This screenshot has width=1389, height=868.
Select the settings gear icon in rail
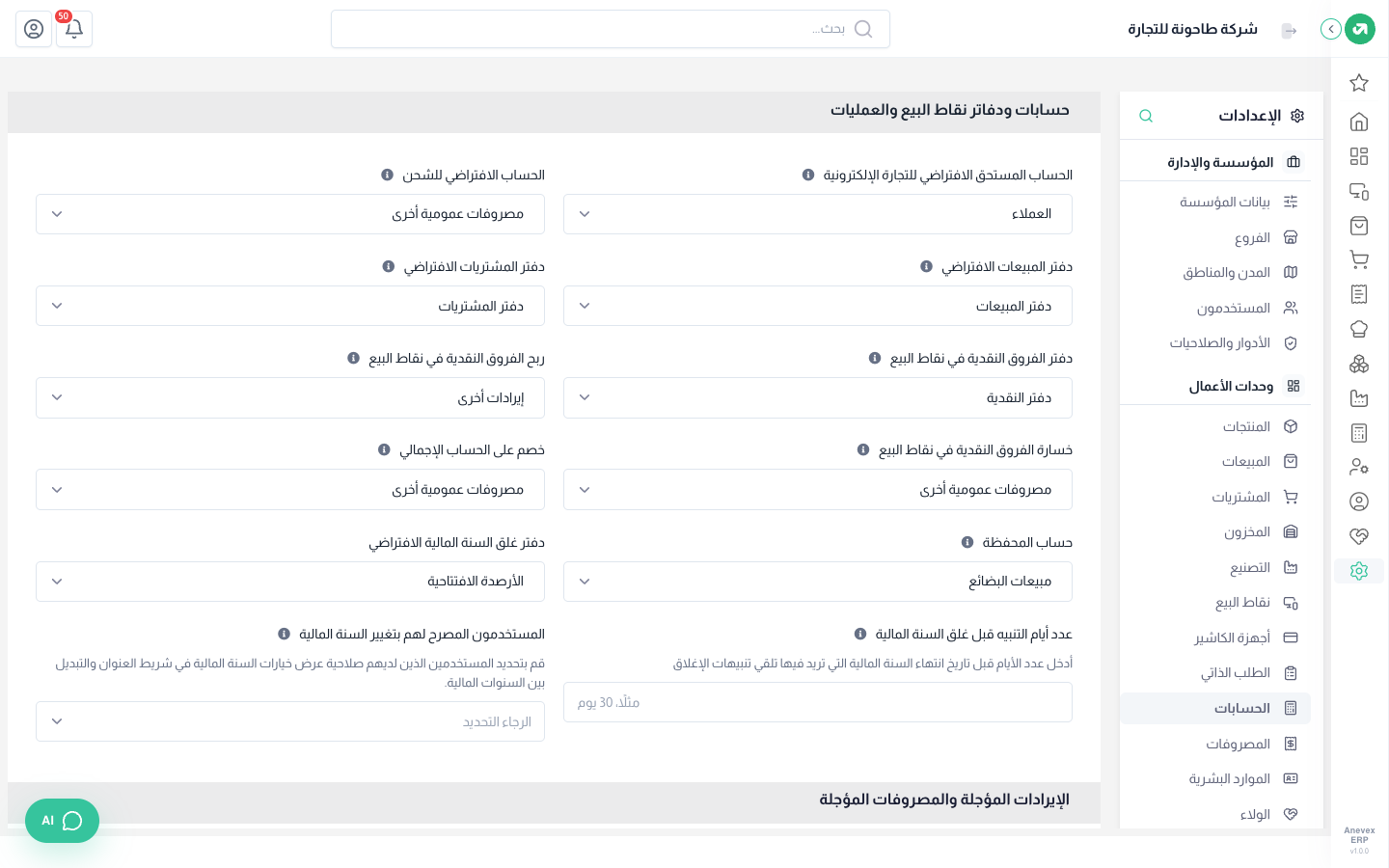point(1359,571)
